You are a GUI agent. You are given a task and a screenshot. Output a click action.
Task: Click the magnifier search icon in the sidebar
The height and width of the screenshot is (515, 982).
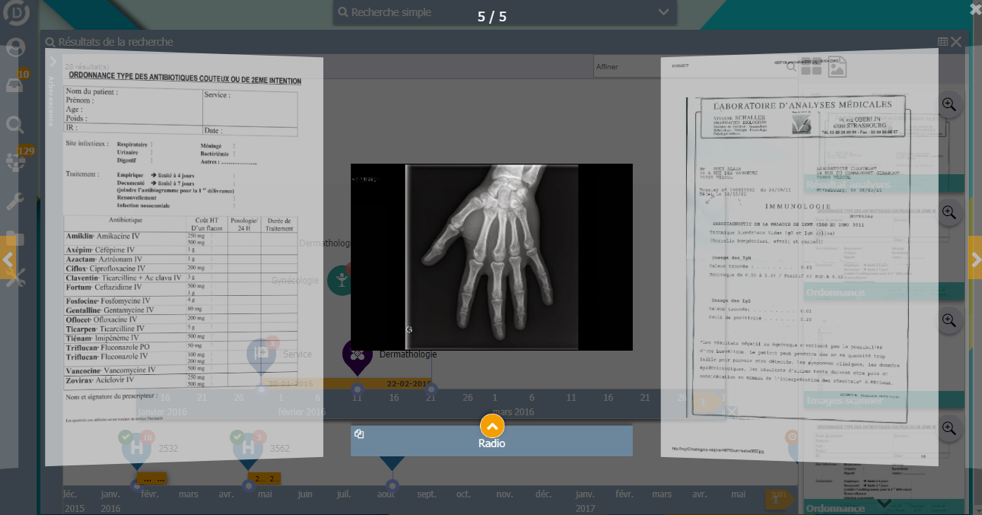[x=15, y=125]
